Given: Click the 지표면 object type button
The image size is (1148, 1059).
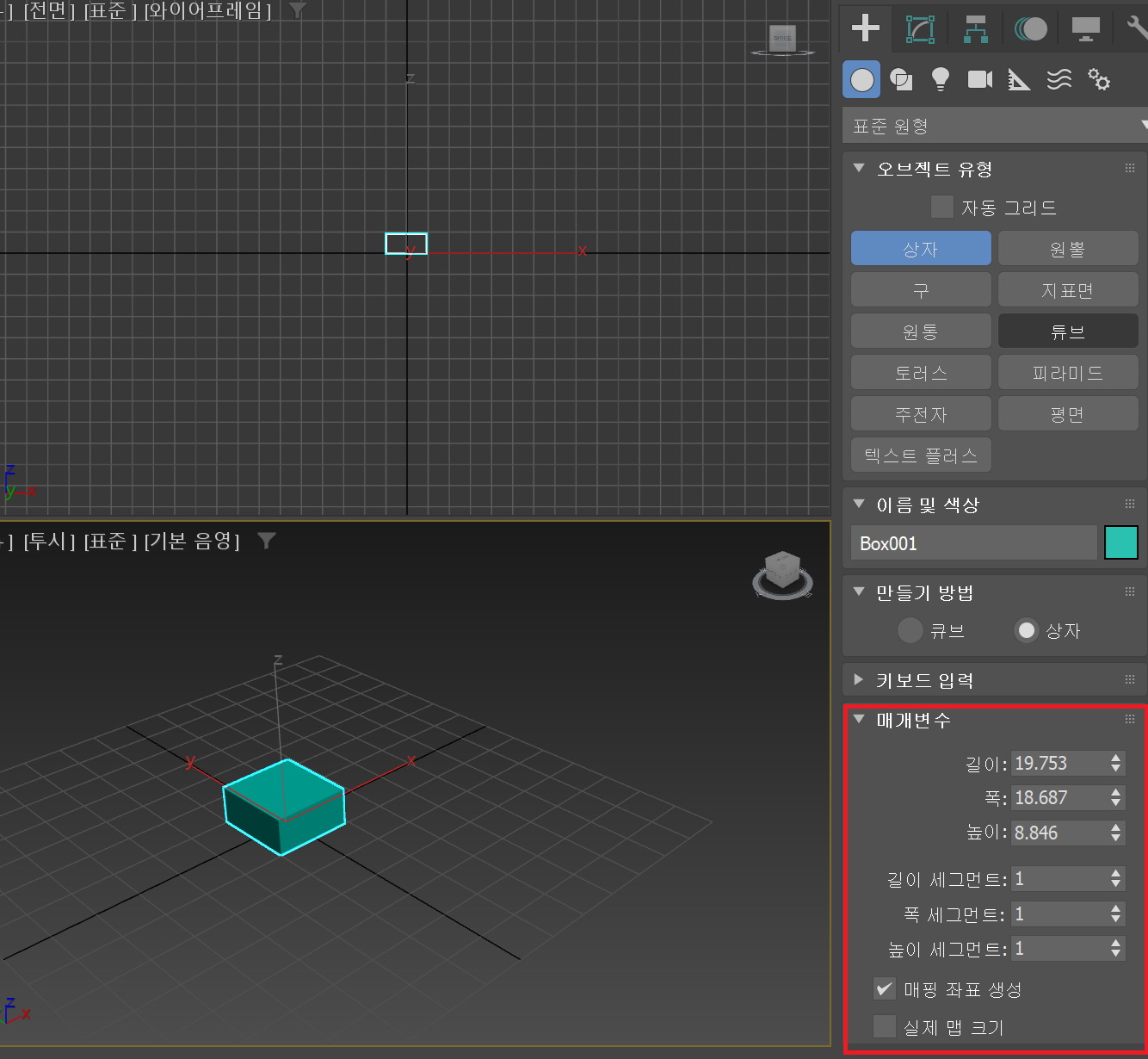Looking at the screenshot, I should pos(1068,290).
